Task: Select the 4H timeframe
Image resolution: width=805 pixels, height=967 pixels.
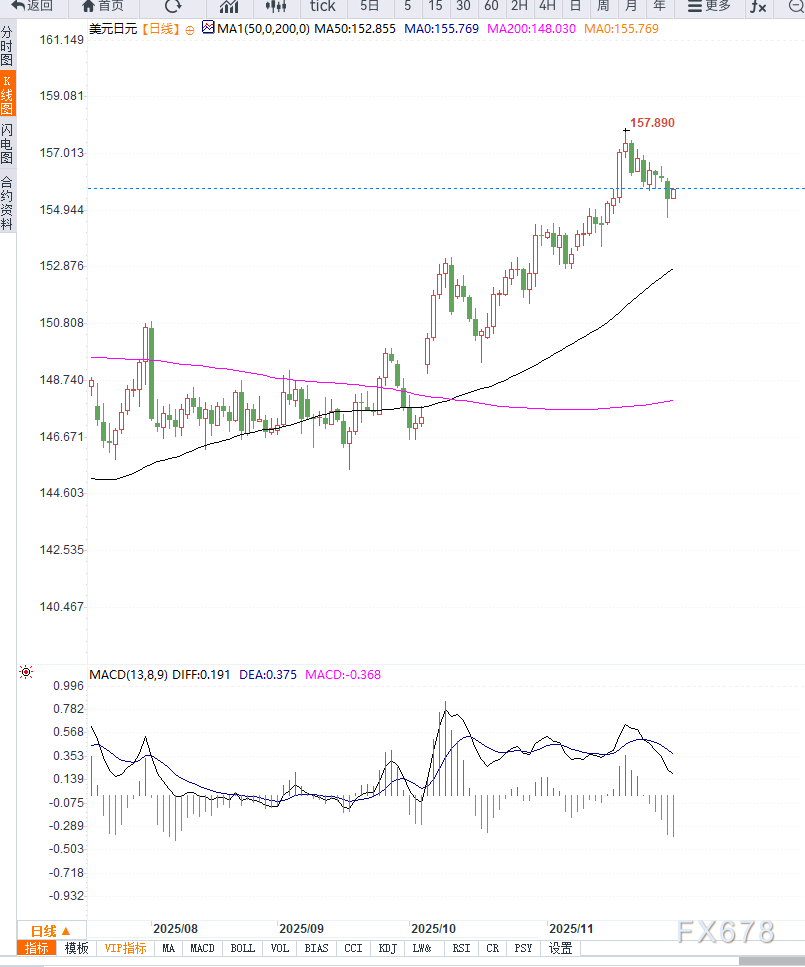Action: pos(547,6)
